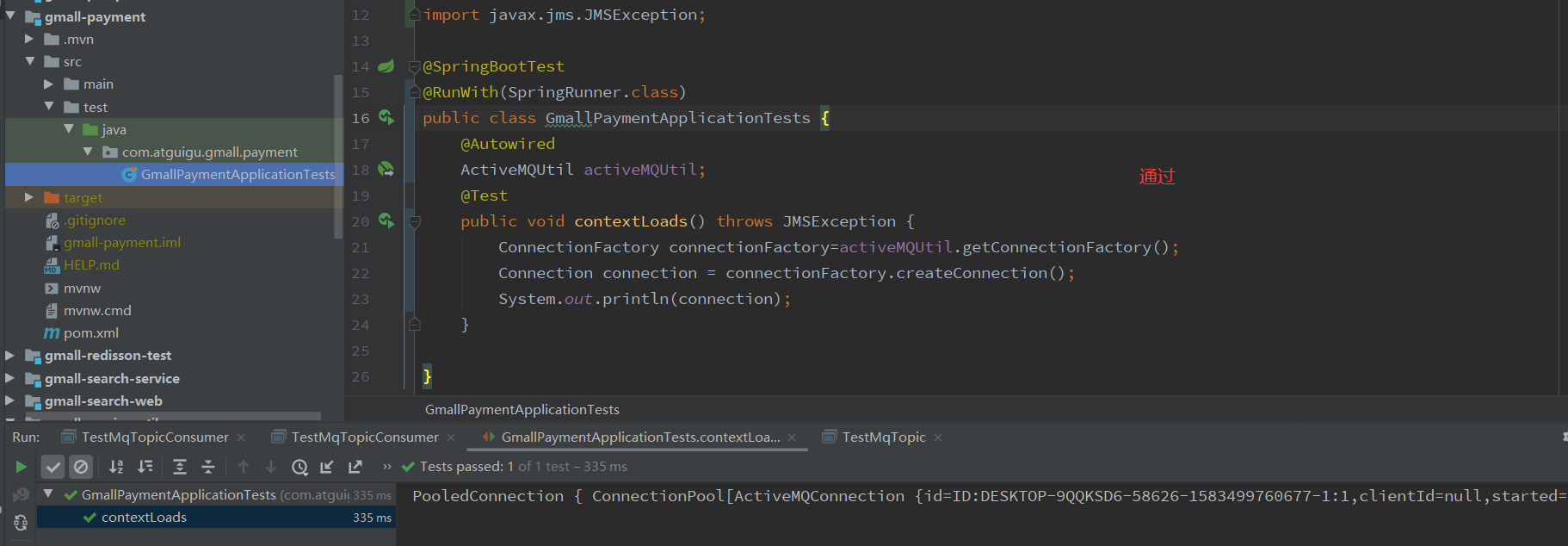Show more test toolbar actions chevrons

click(387, 467)
